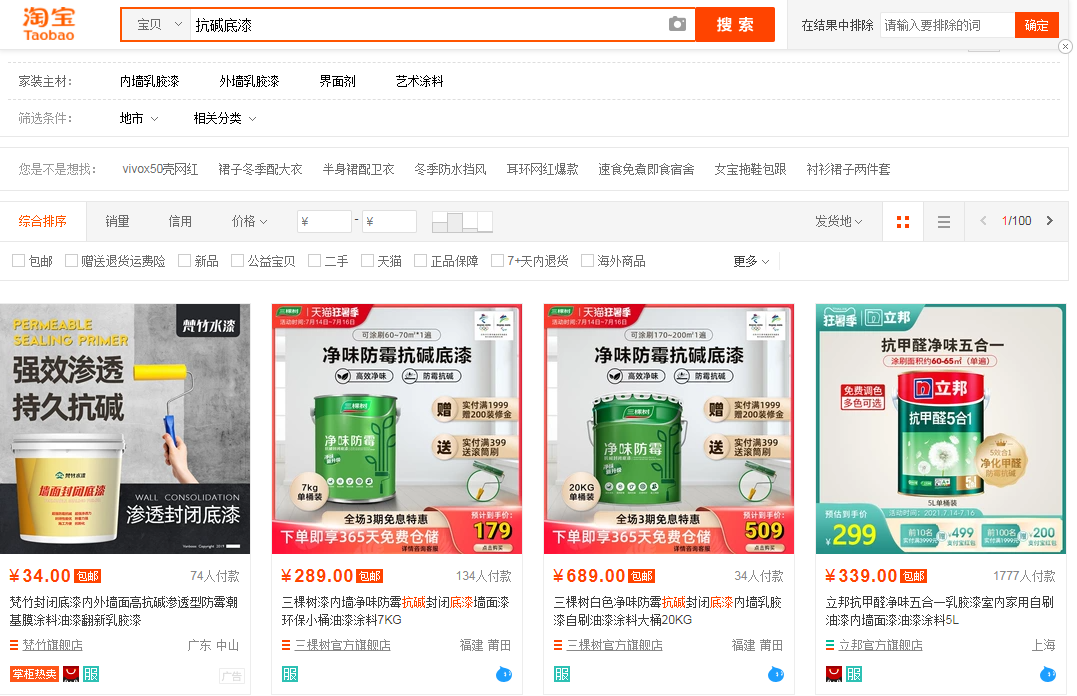Click the Taobao logo
Screen dimensions: 1077x696
[49, 24]
